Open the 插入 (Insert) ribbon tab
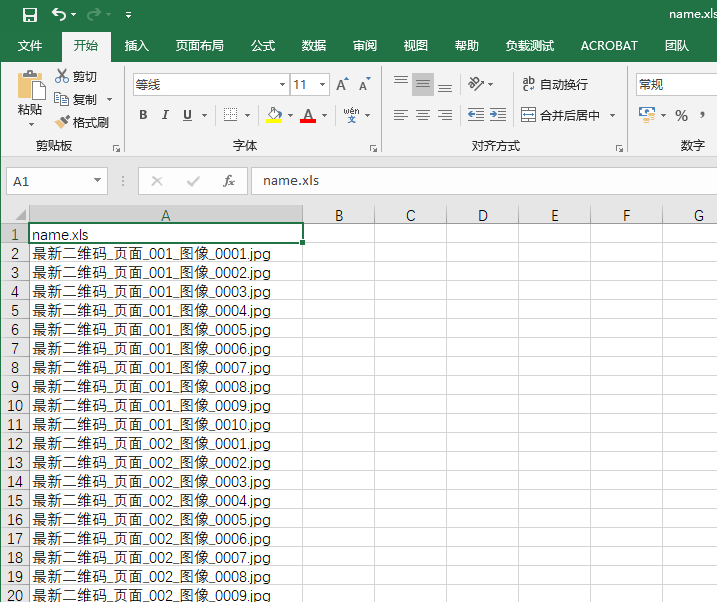 pos(137,46)
